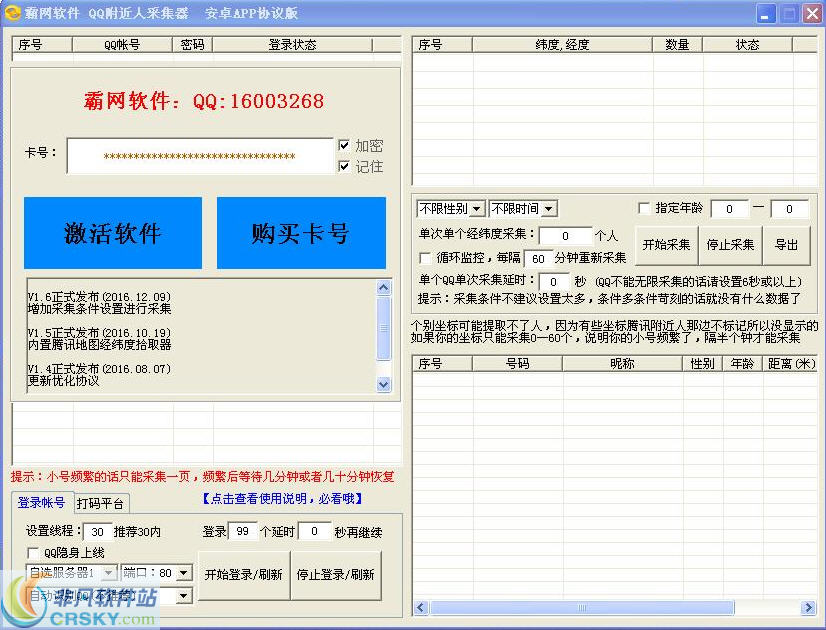Click 停止登录/刷新 button
The height and width of the screenshot is (630, 826).
click(x=336, y=575)
